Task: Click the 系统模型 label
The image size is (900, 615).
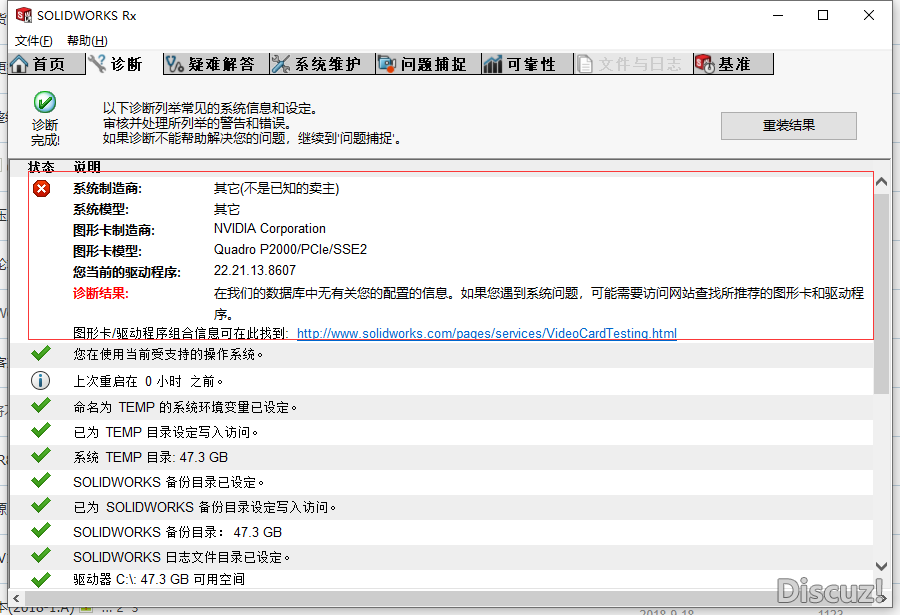Action: coord(101,210)
